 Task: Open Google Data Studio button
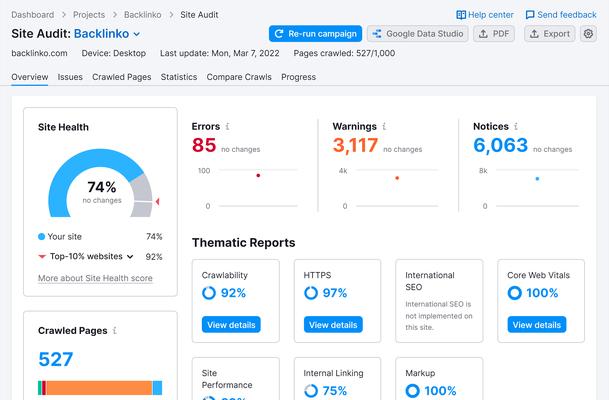[418, 34]
